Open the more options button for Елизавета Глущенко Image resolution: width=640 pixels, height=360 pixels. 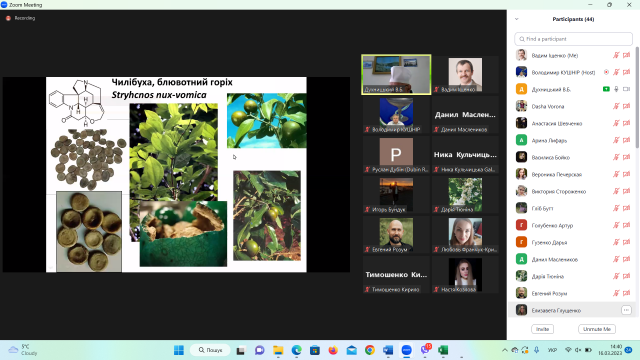click(626, 310)
